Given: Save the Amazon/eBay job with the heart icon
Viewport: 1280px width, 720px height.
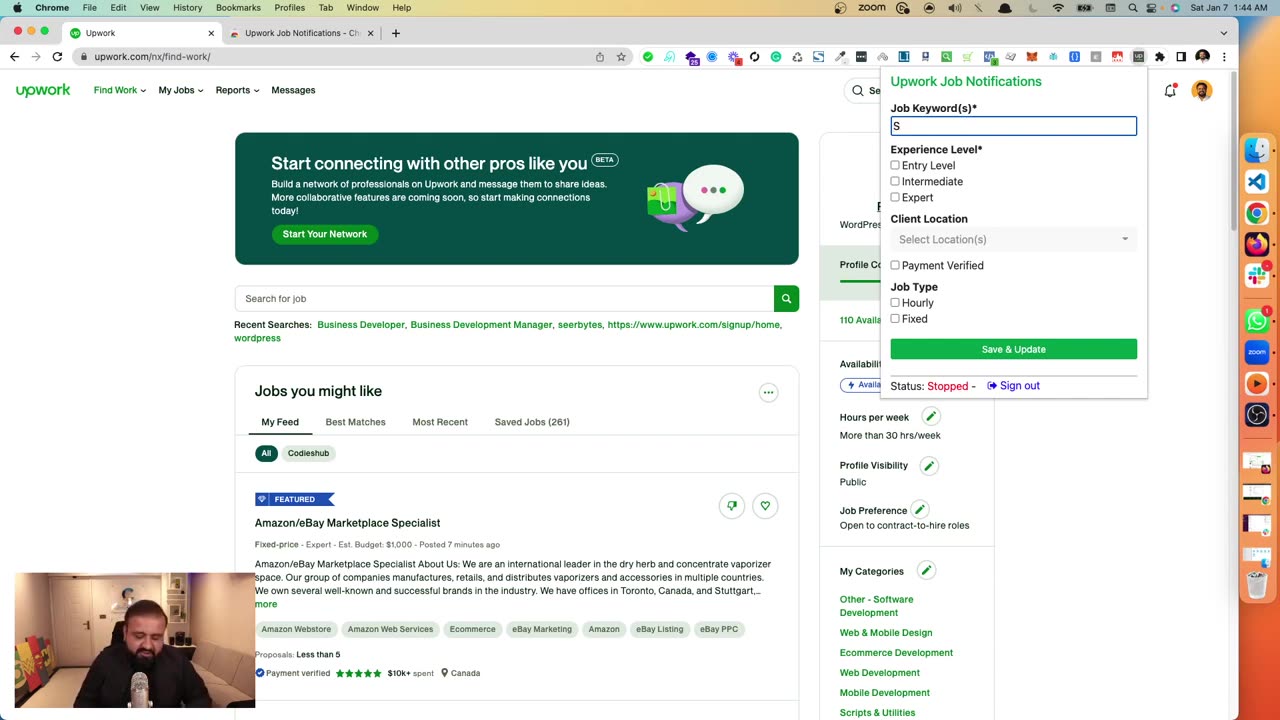Looking at the screenshot, I should (765, 506).
